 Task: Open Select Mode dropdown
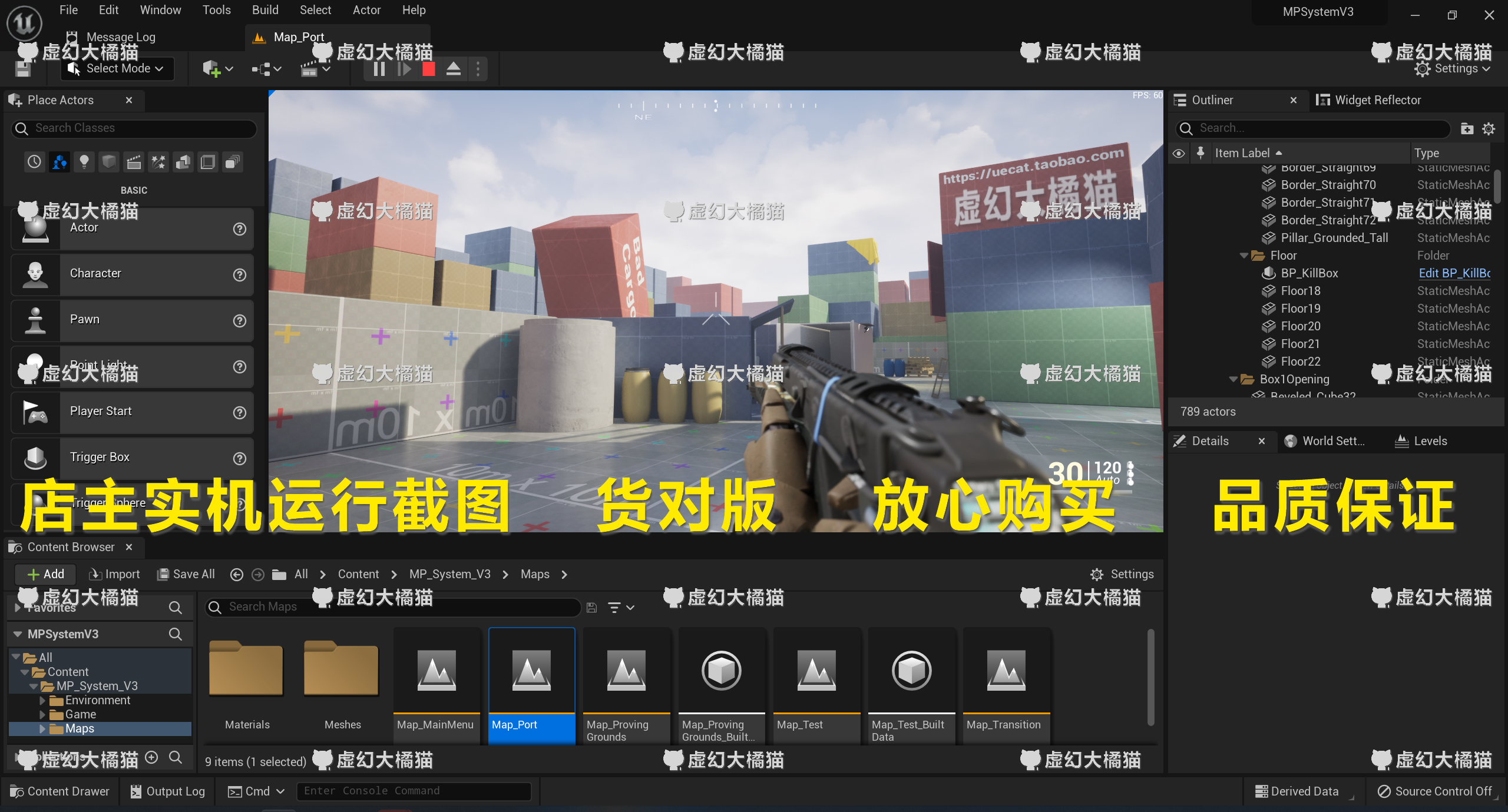tap(117, 68)
